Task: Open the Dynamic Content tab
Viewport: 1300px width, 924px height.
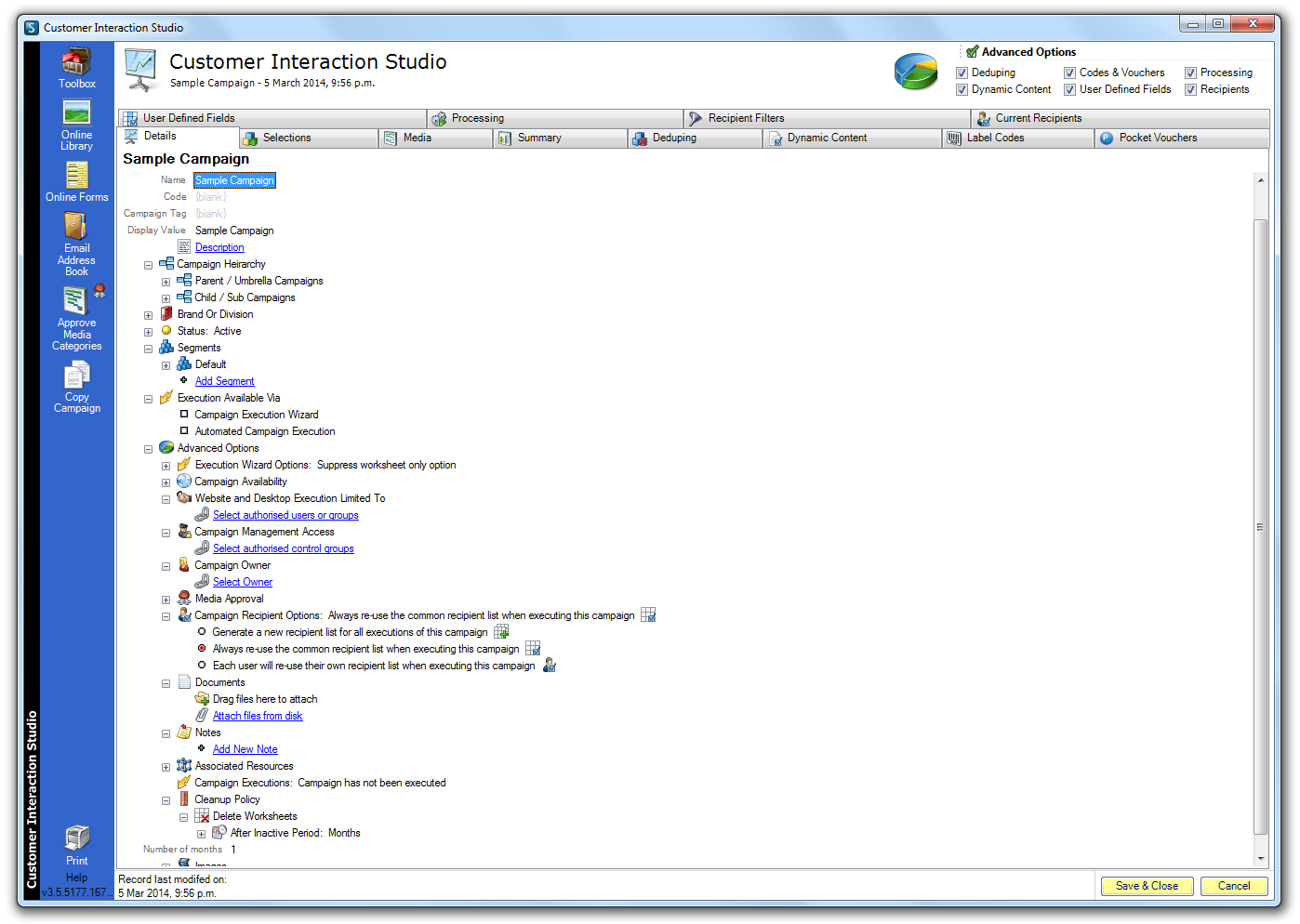Action: pos(852,138)
